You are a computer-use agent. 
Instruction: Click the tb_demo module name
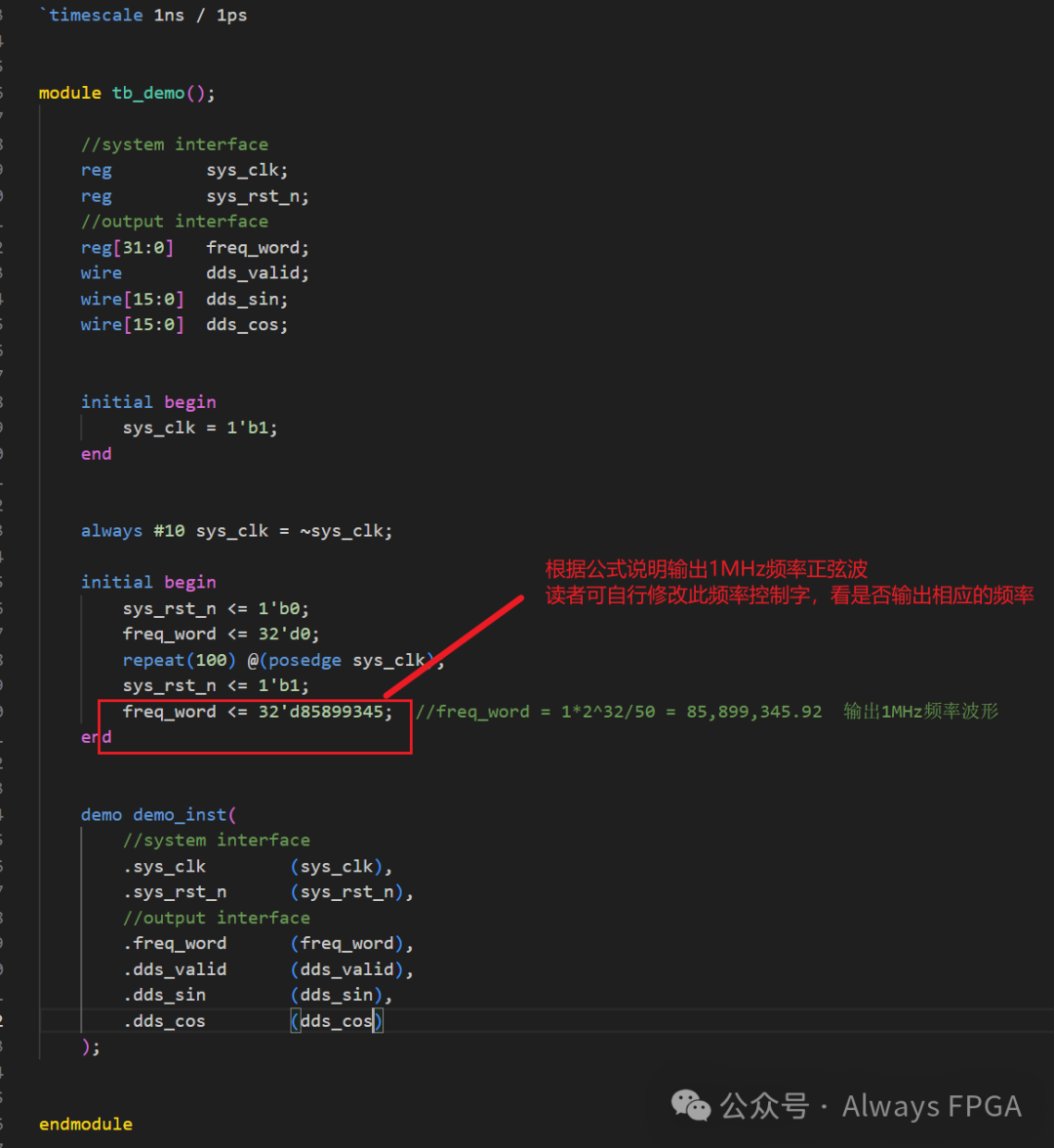tap(148, 93)
